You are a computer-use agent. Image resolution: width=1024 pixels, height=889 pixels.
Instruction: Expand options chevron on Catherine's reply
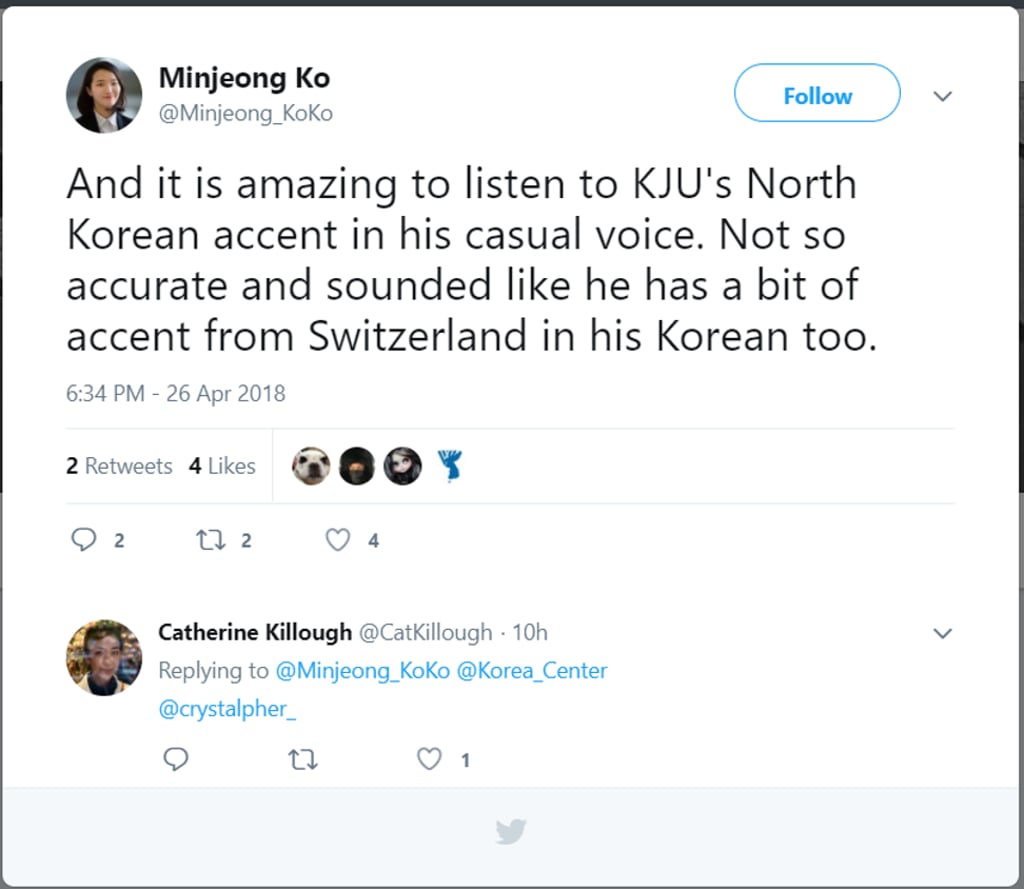coord(942,633)
